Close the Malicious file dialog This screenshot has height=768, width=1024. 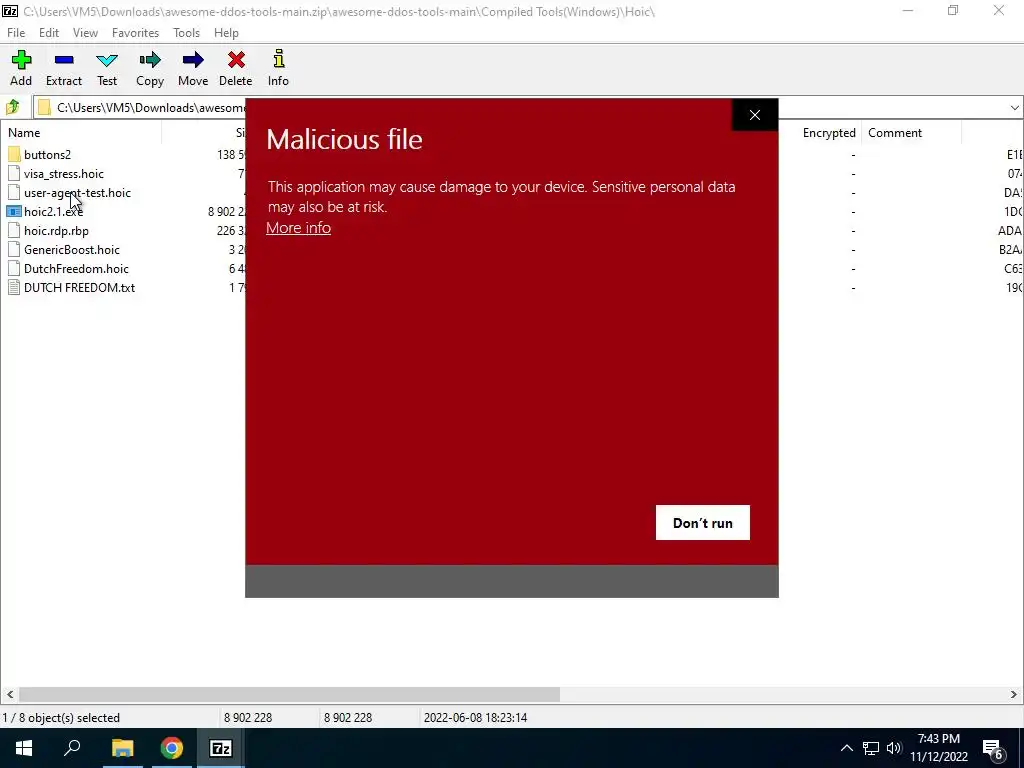[755, 115]
